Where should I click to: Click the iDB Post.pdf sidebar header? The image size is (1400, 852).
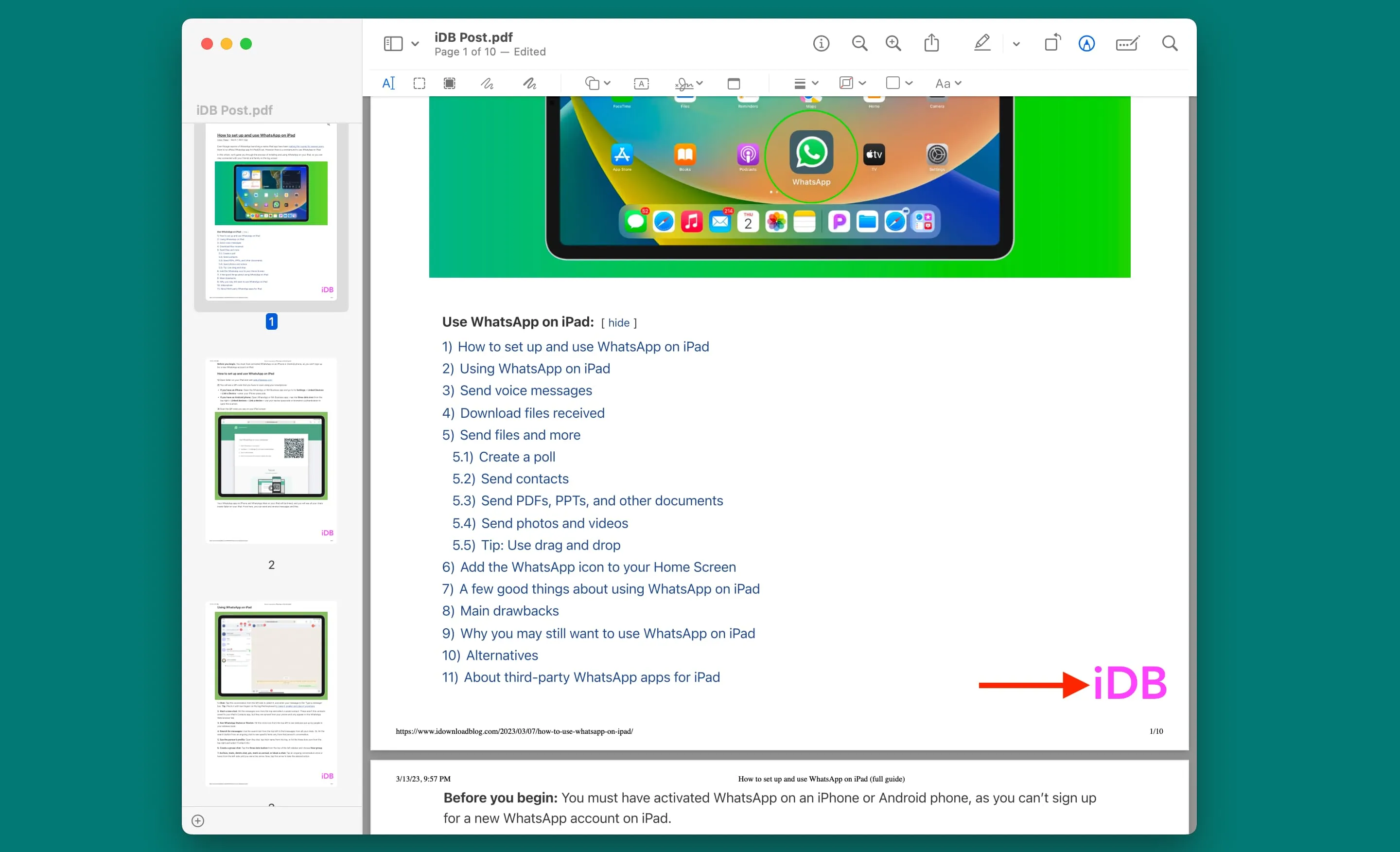235,110
